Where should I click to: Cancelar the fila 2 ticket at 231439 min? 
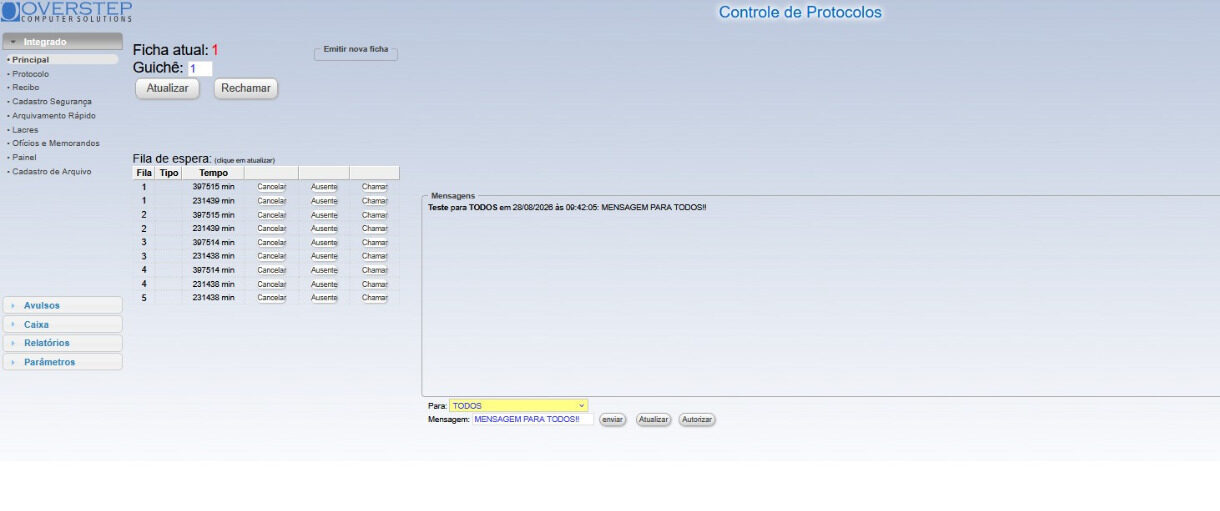(x=271, y=229)
